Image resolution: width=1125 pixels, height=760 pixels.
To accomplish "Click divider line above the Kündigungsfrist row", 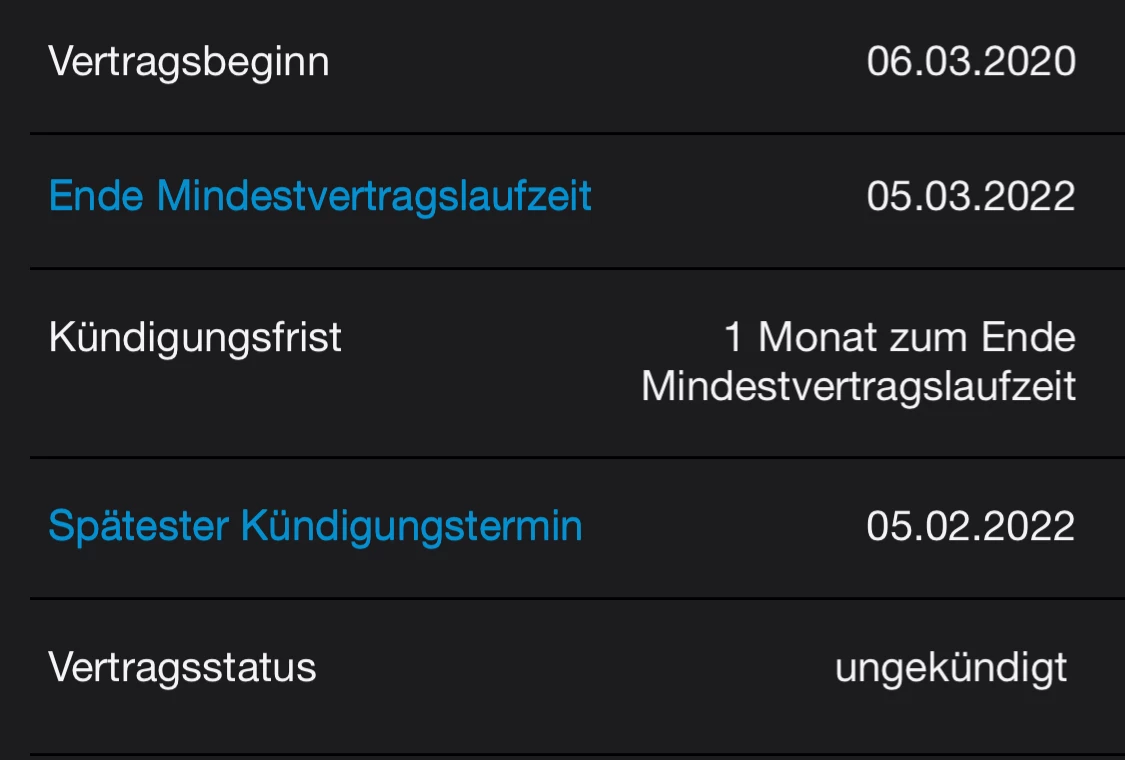I will tap(578, 268).
